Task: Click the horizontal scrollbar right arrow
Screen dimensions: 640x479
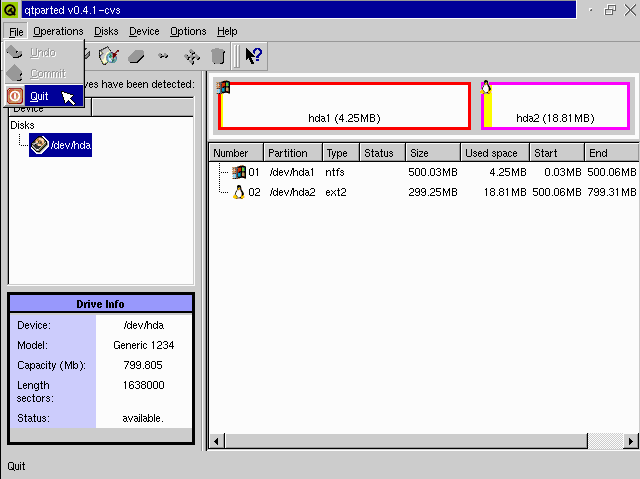Action: tap(631, 441)
